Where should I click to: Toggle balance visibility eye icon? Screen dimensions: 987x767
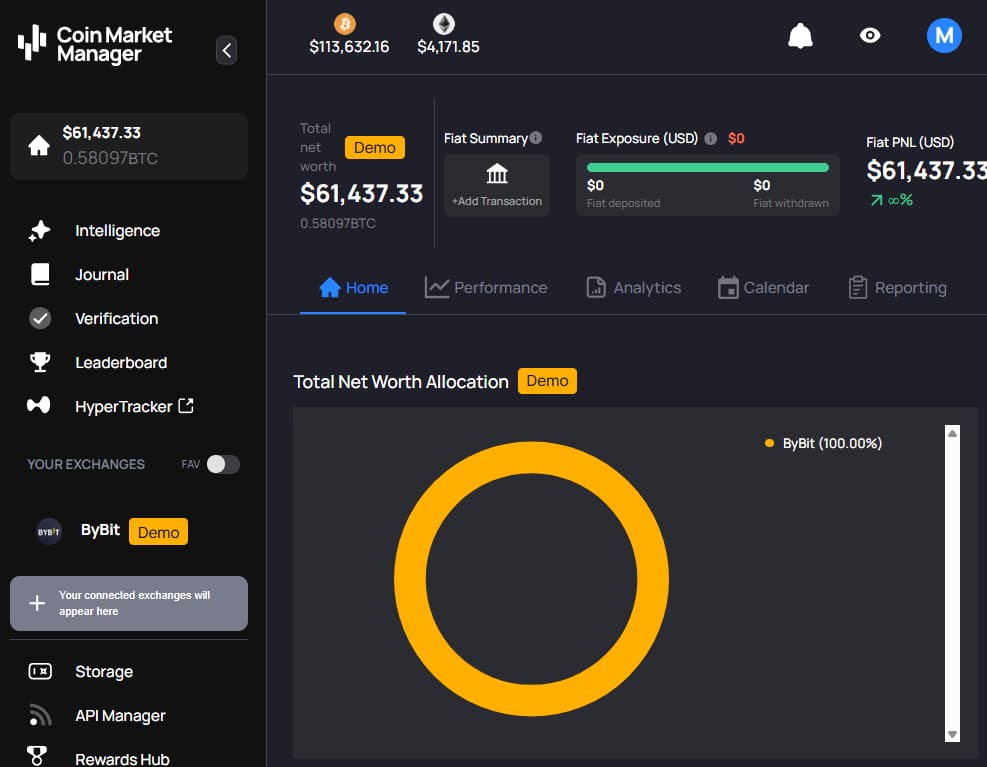(x=870, y=36)
